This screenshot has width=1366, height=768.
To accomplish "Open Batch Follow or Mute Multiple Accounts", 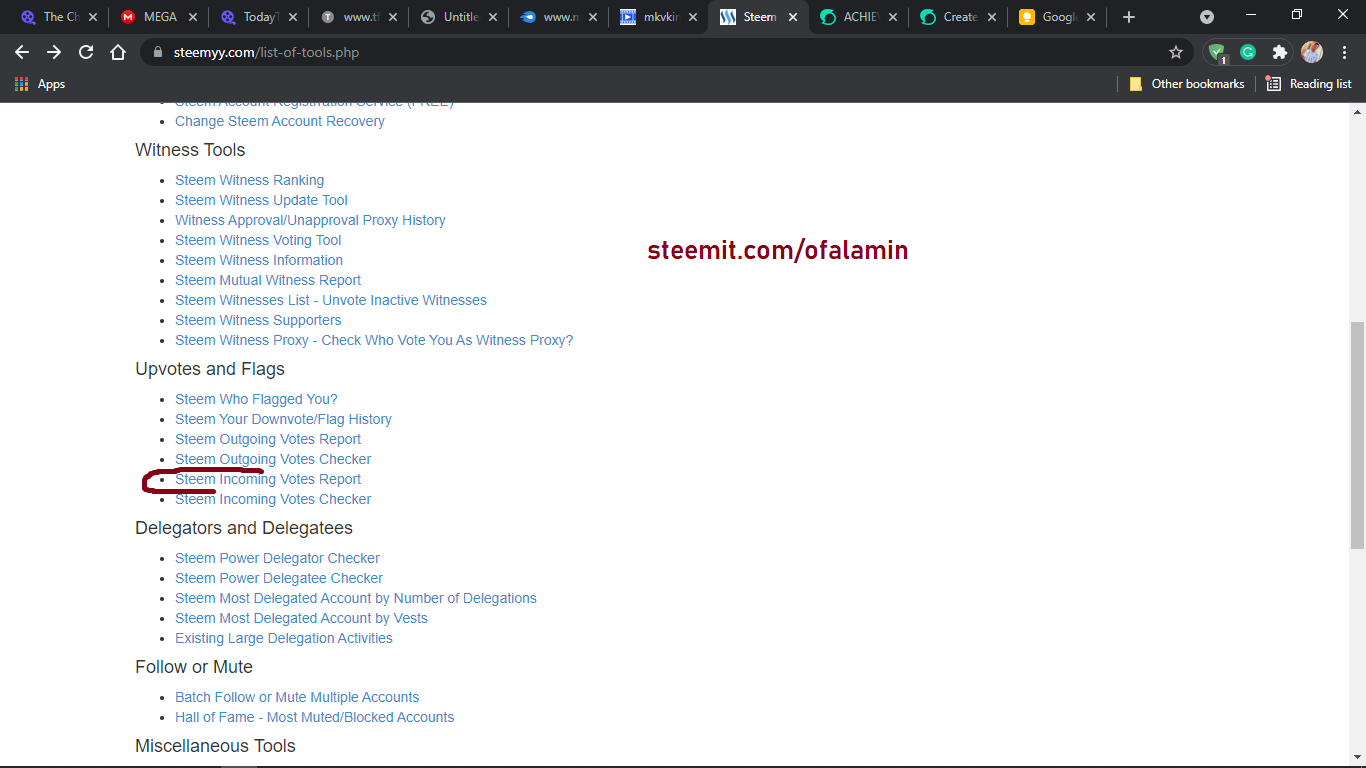I will click(x=297, y=697).
